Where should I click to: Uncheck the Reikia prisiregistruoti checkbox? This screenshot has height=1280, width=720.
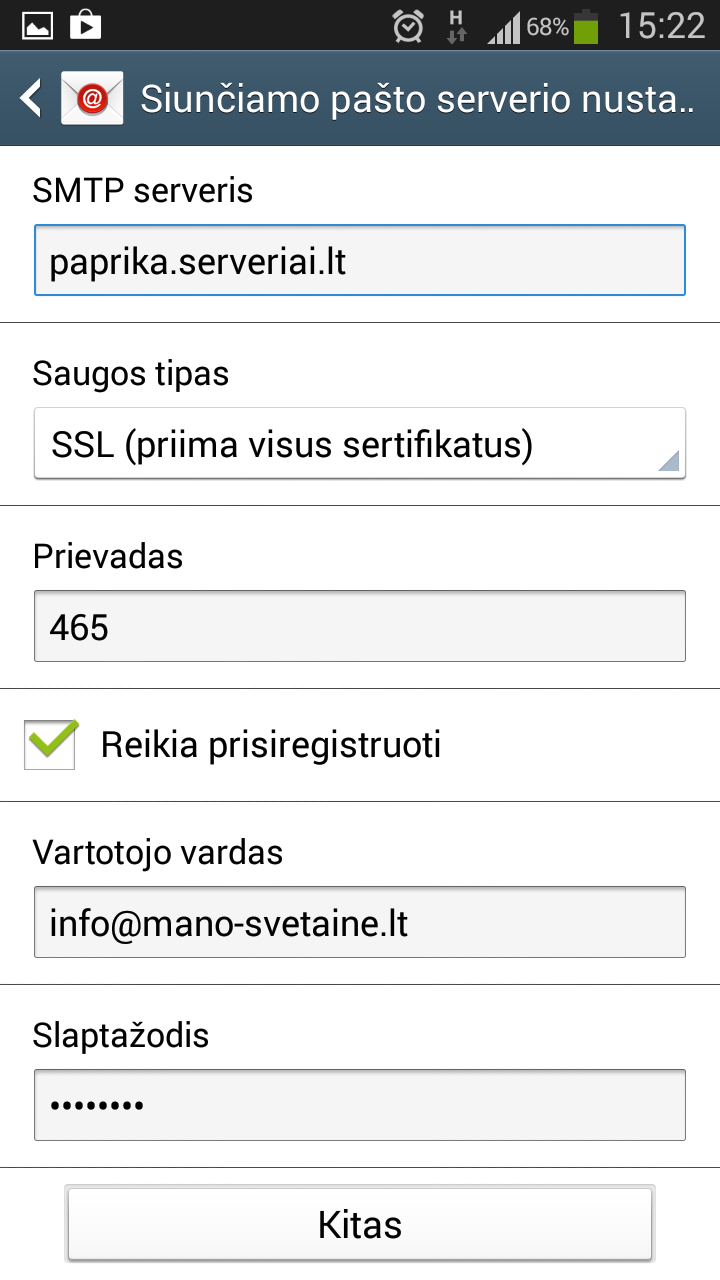coord(51,745)
